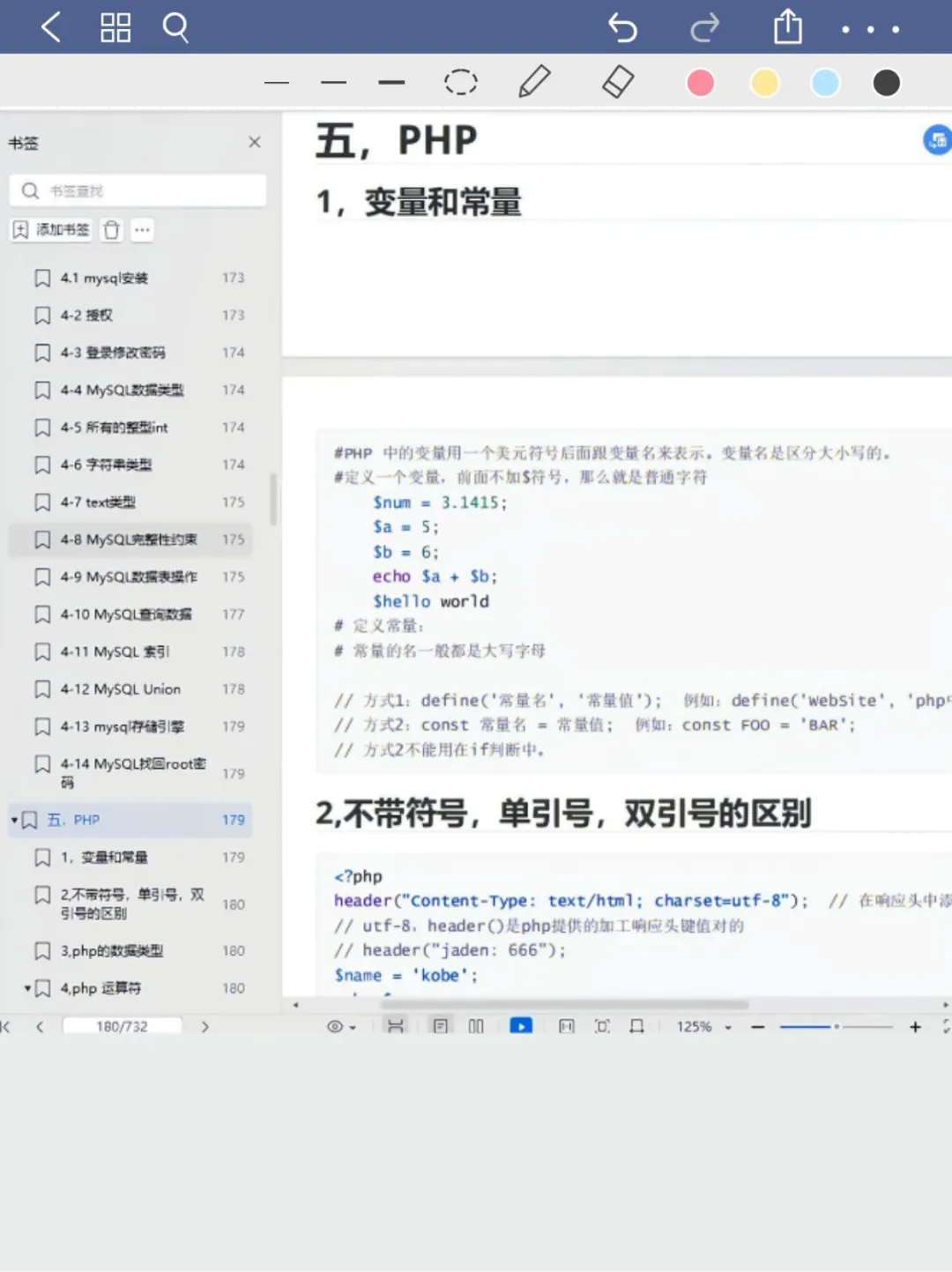Redo the last action
Image resolution: width=952 pixels, height=1272 pixels.
pos(704,28)
